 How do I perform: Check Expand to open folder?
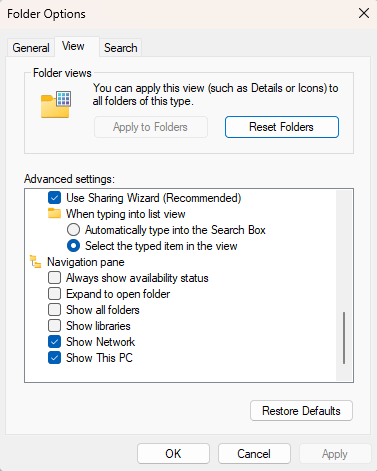click(x=54, y=294)
